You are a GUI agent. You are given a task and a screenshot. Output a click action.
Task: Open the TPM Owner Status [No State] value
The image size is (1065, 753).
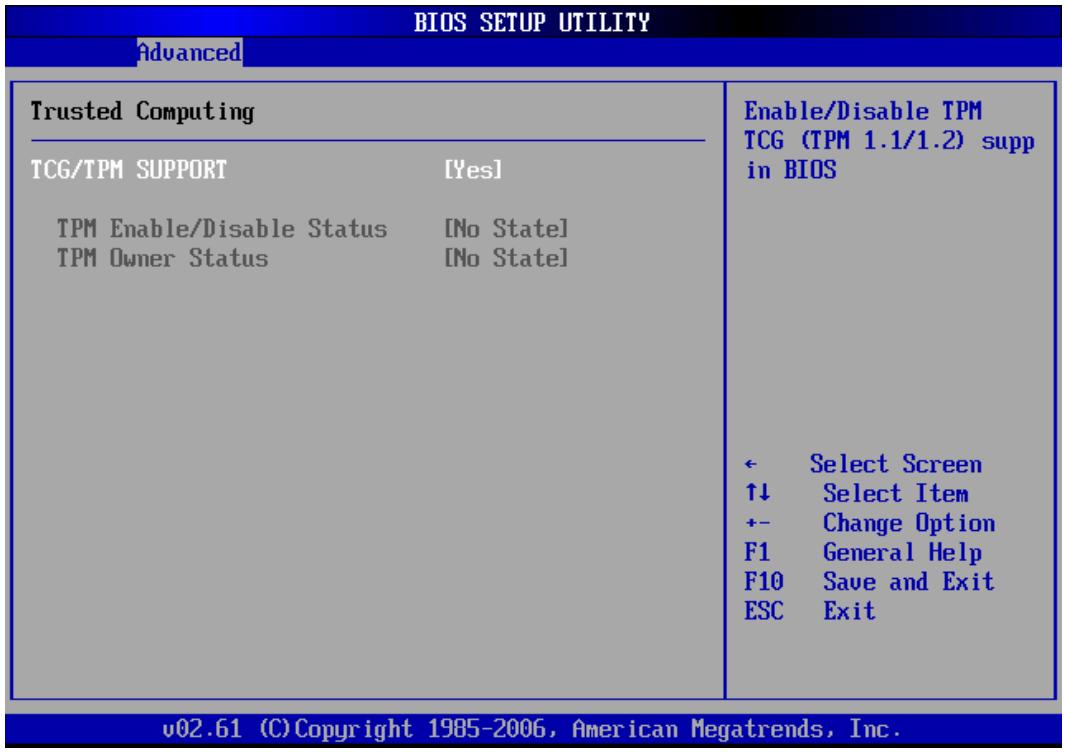click(506, 258)
